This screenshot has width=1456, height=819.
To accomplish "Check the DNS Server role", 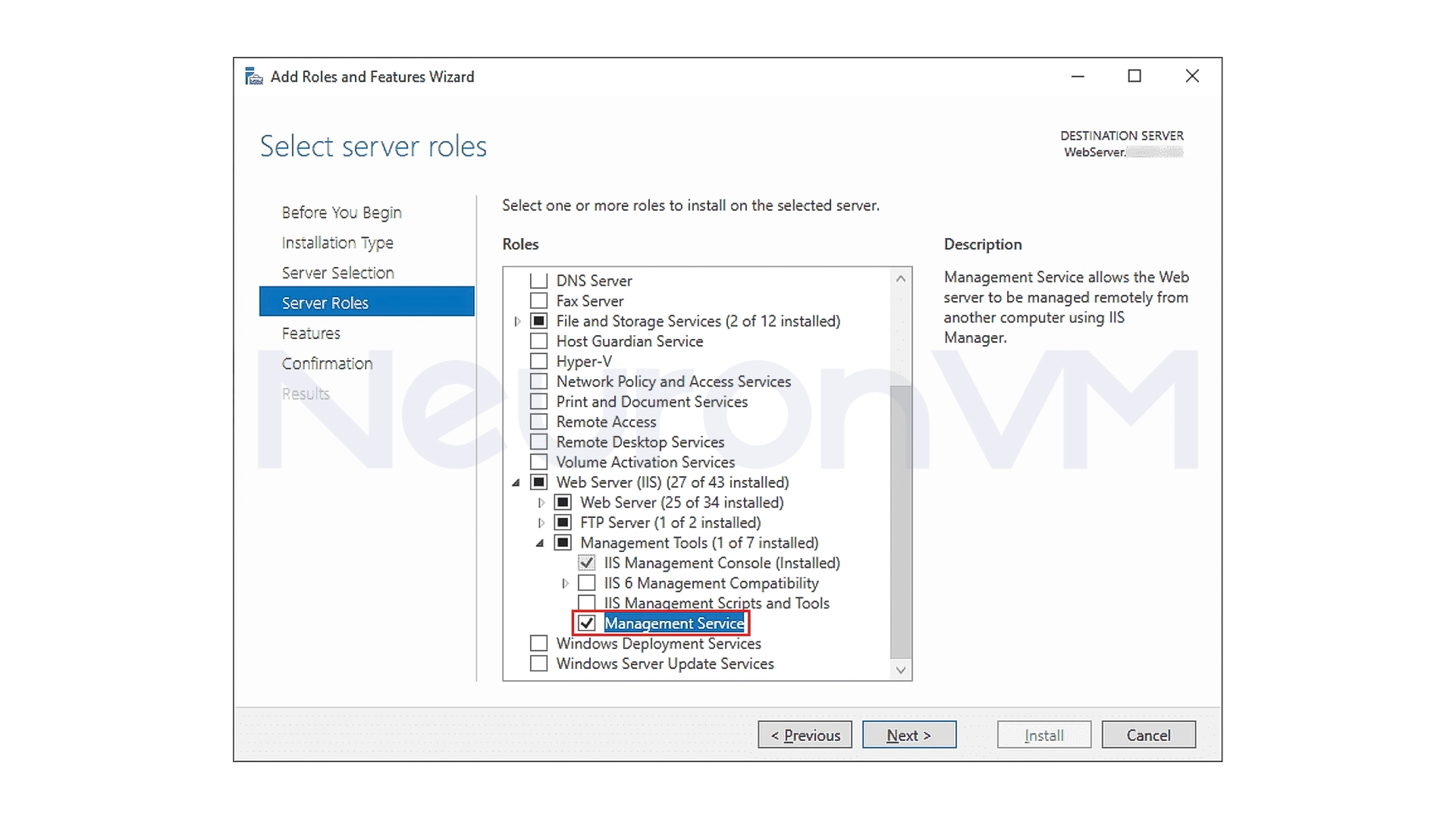I will click(x=539, y=280).
